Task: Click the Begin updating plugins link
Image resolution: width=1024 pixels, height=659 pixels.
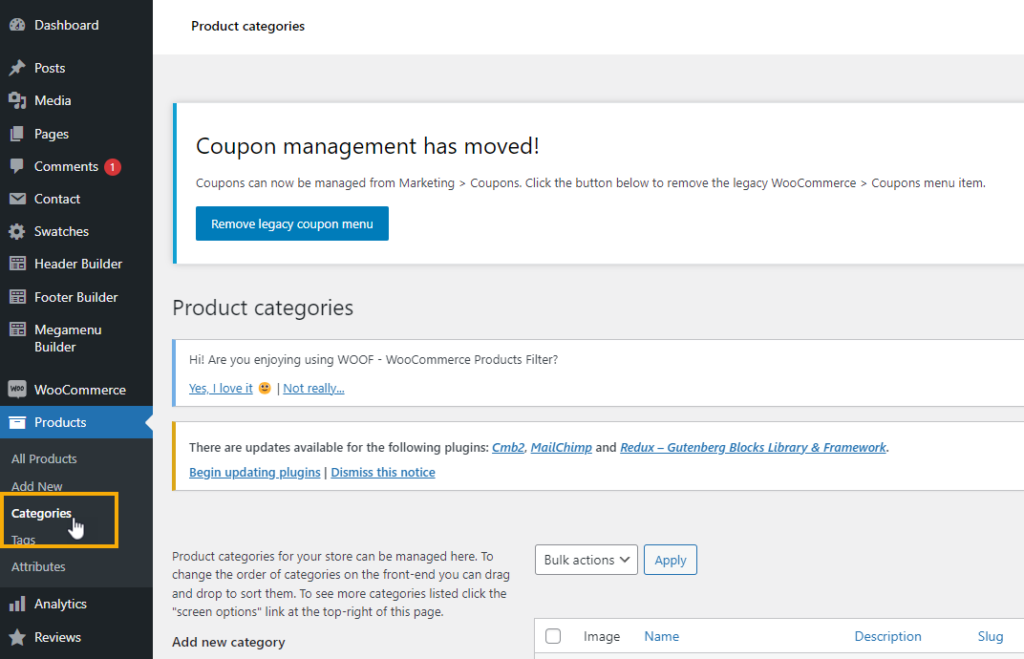Action: point(254,472)
